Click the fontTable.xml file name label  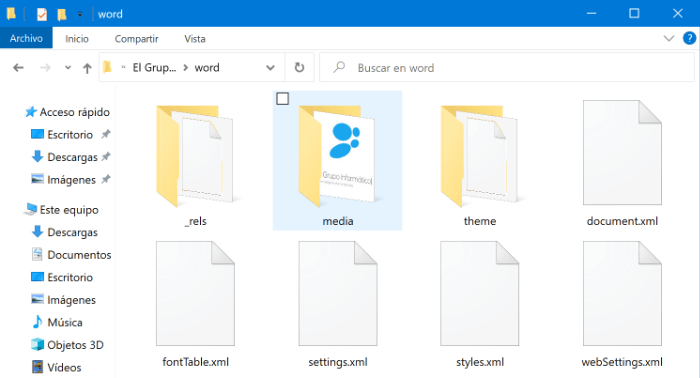click(x=195, y=362)
